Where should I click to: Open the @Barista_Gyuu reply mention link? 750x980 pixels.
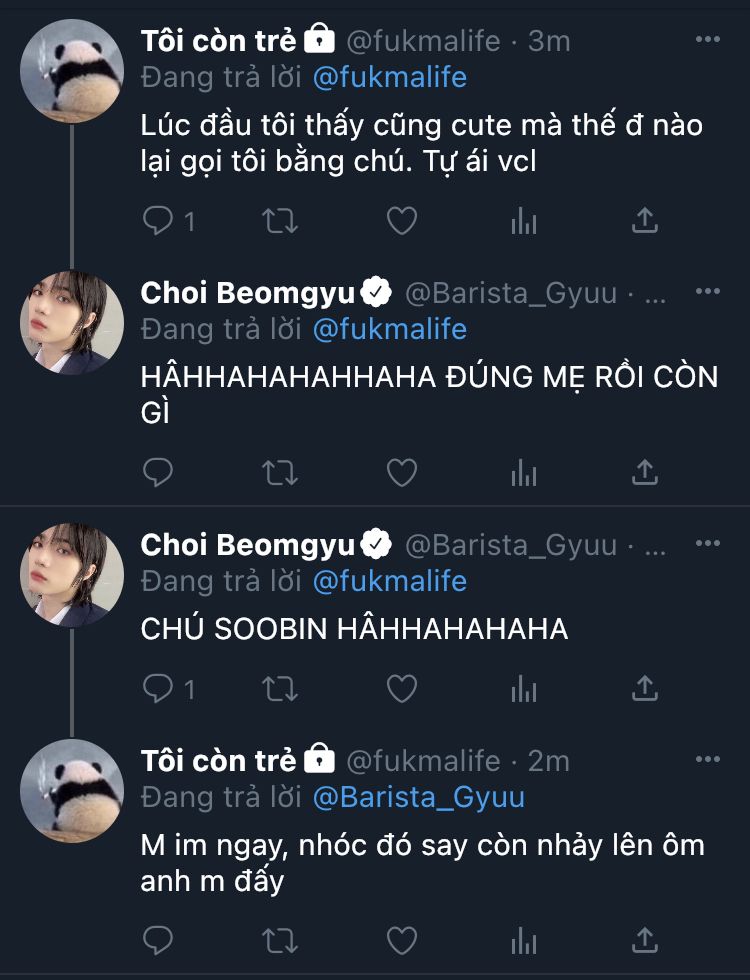click(418, 797)
